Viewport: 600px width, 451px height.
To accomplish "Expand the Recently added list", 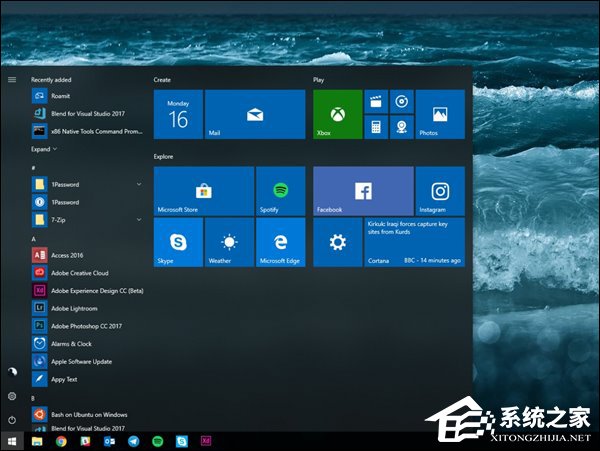I will 44,149.
